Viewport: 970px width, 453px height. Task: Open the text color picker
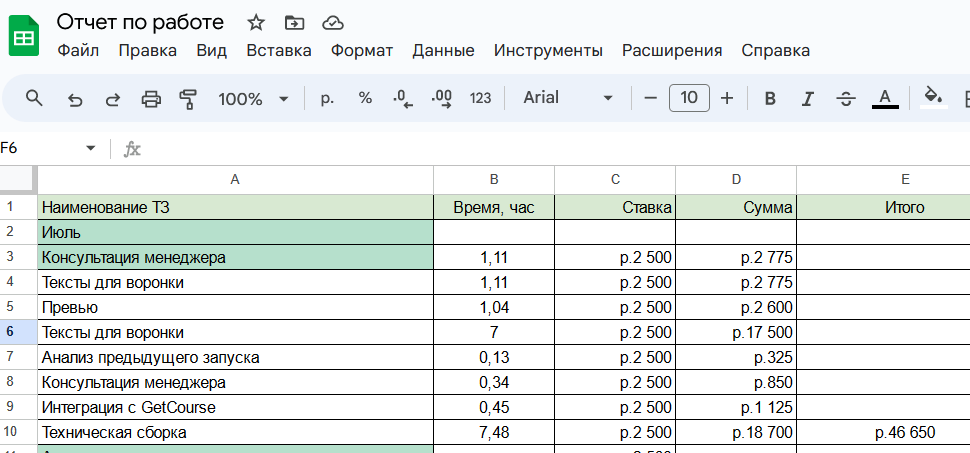click(x=884, y=98)
